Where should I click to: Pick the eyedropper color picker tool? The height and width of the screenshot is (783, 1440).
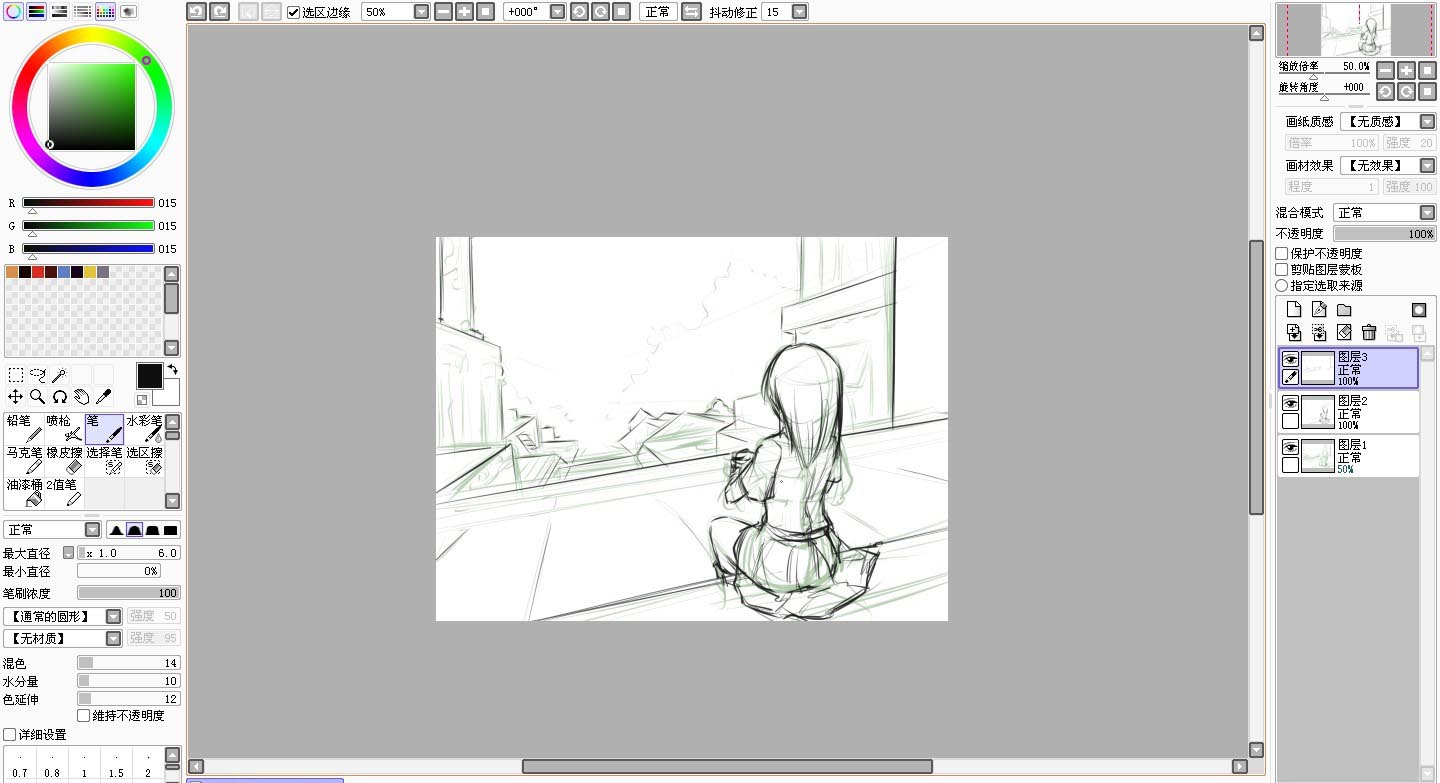[103, 397]
